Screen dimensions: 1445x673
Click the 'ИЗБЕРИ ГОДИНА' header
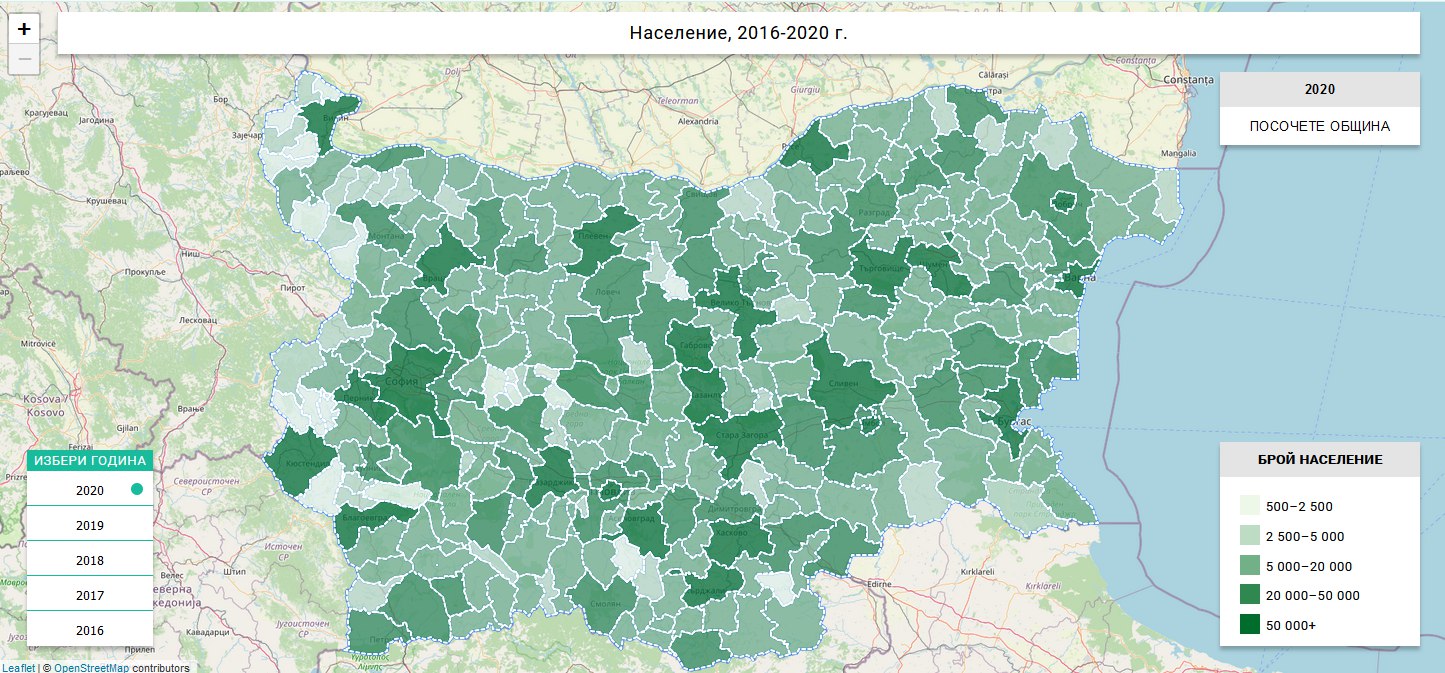pos(90,461)
